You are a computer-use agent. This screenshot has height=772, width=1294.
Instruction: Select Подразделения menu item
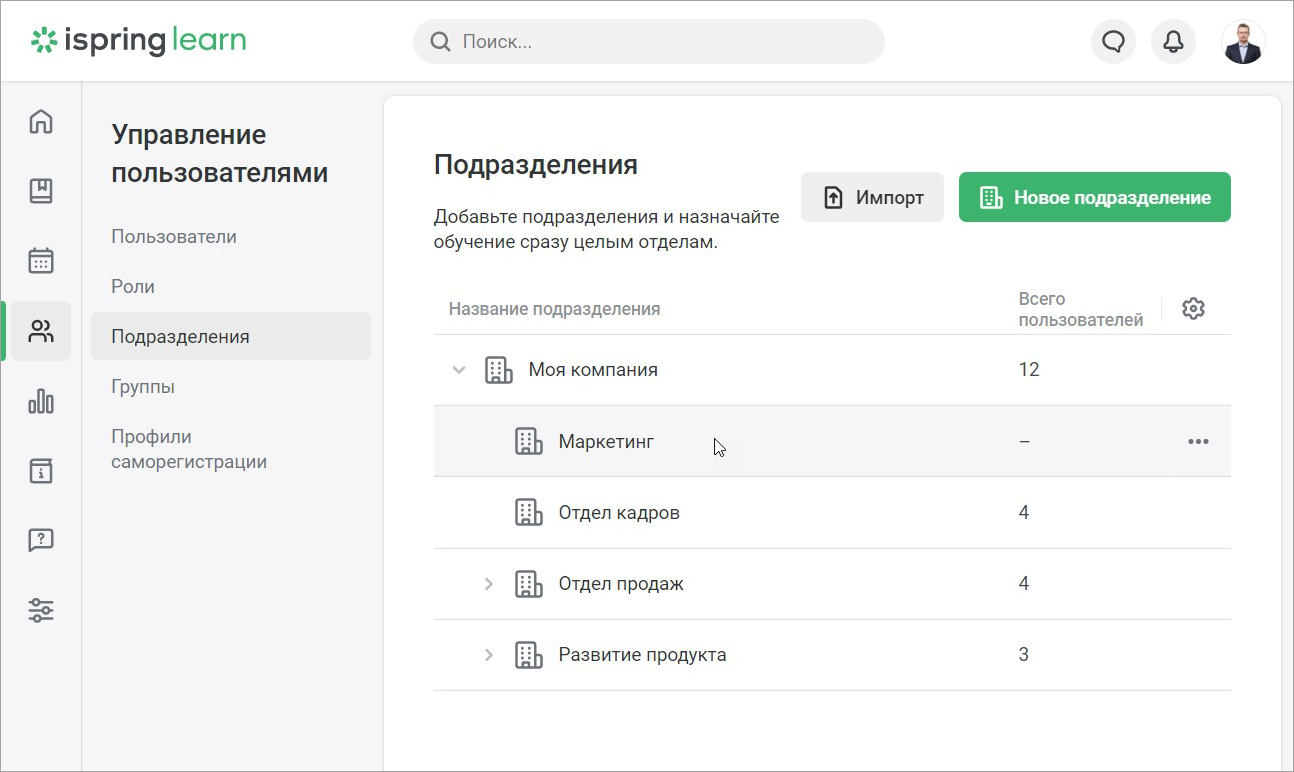click(231, 336)
